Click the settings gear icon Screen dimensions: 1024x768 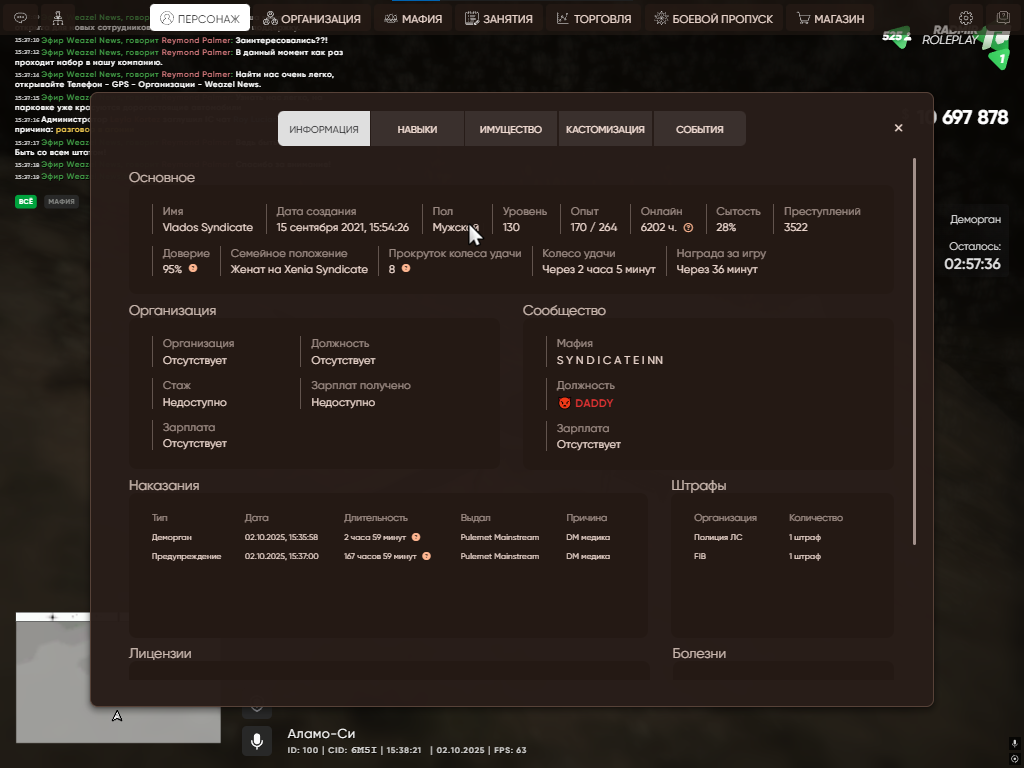click(x=966, y=18)
